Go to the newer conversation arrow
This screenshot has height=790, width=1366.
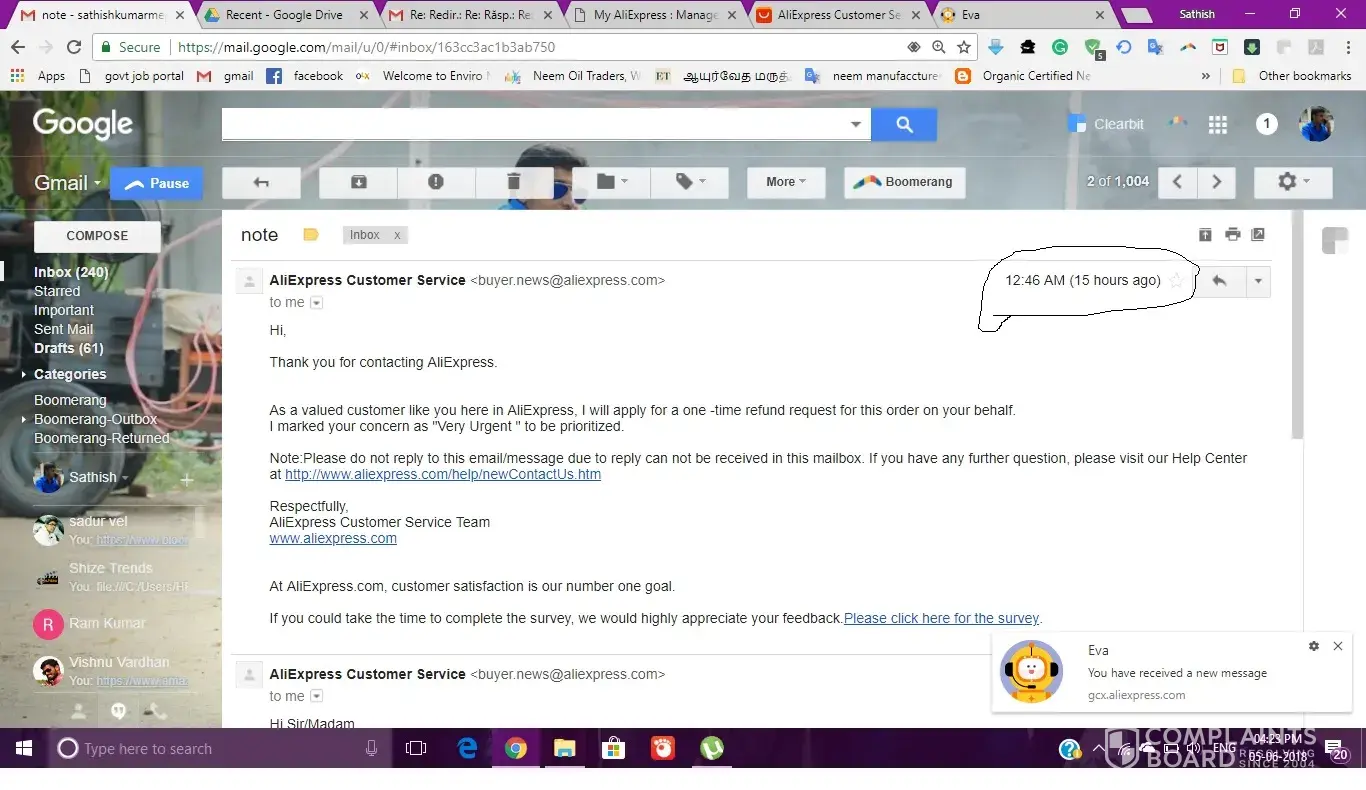pos(1178,182)
